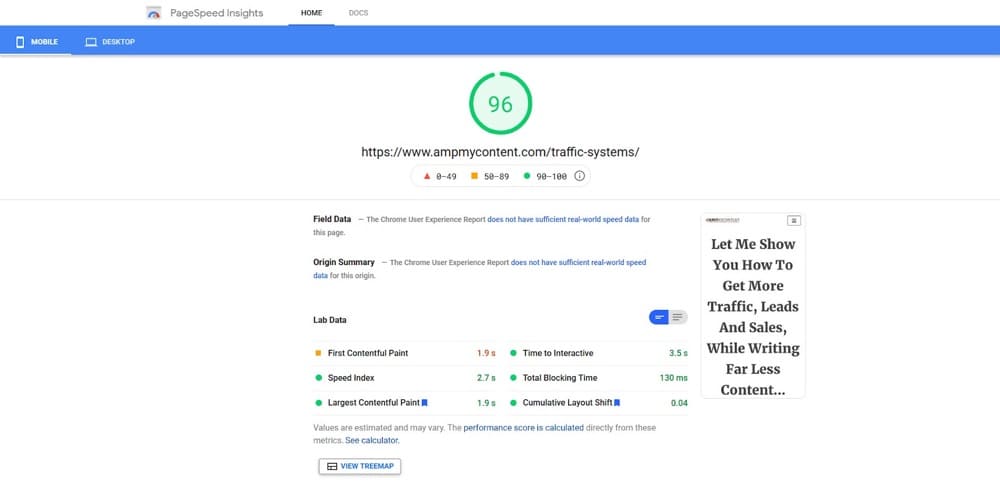This screenshot has height=495, width=1000.
Task: Click the 96 performance score gauge
Action: point(501,103)
